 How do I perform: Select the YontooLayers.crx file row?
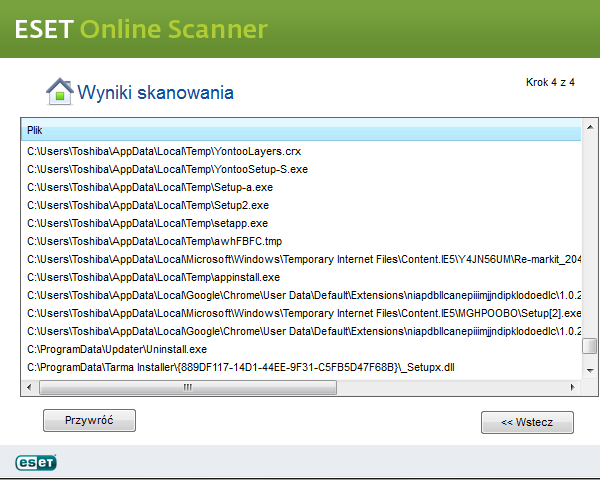pos(301,152)
